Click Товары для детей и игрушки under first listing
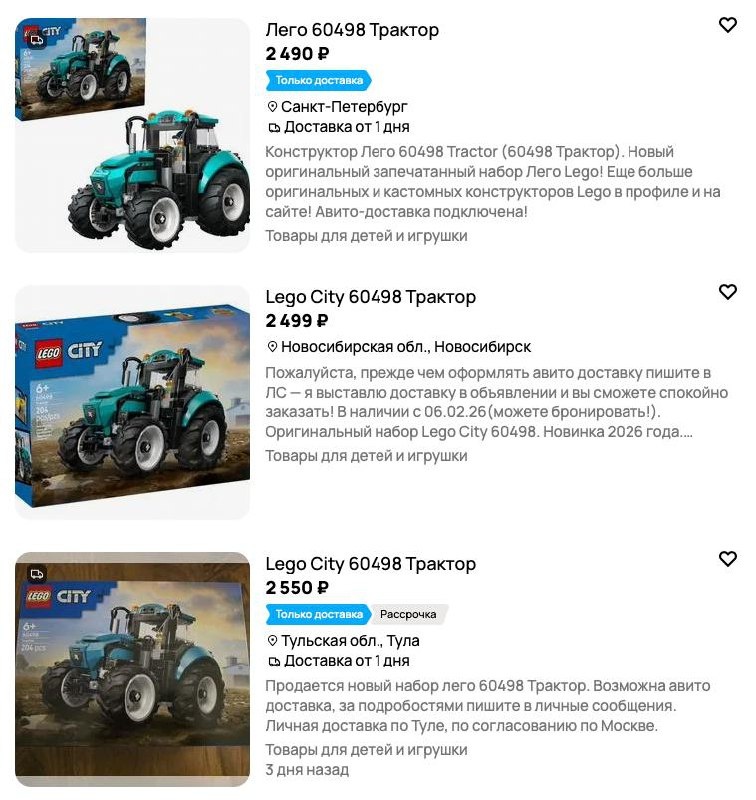The image size is (756, 800). 366,236
